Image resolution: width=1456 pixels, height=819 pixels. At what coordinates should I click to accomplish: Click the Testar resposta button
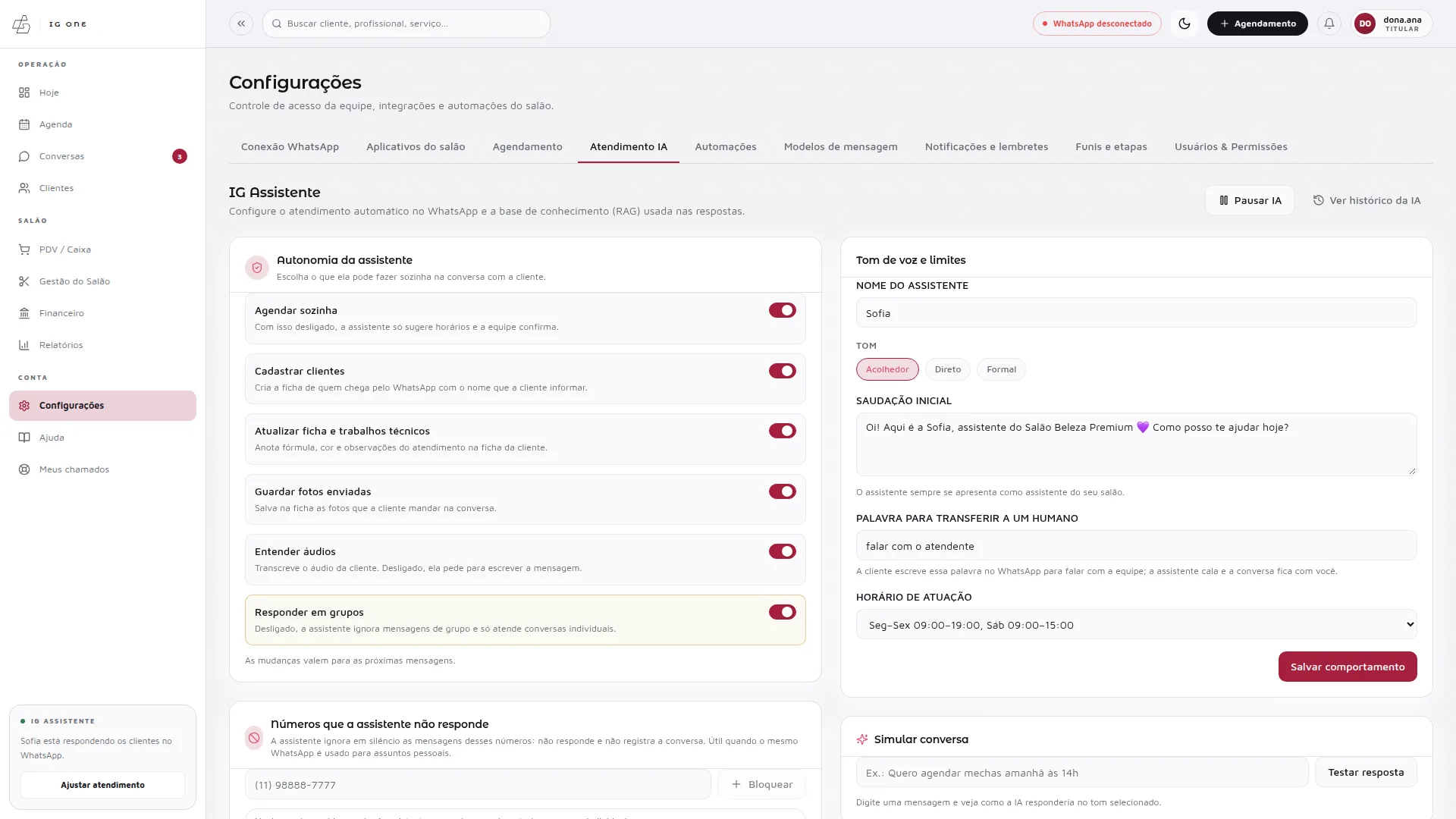pyautogui.click(x=1366, y=772)
